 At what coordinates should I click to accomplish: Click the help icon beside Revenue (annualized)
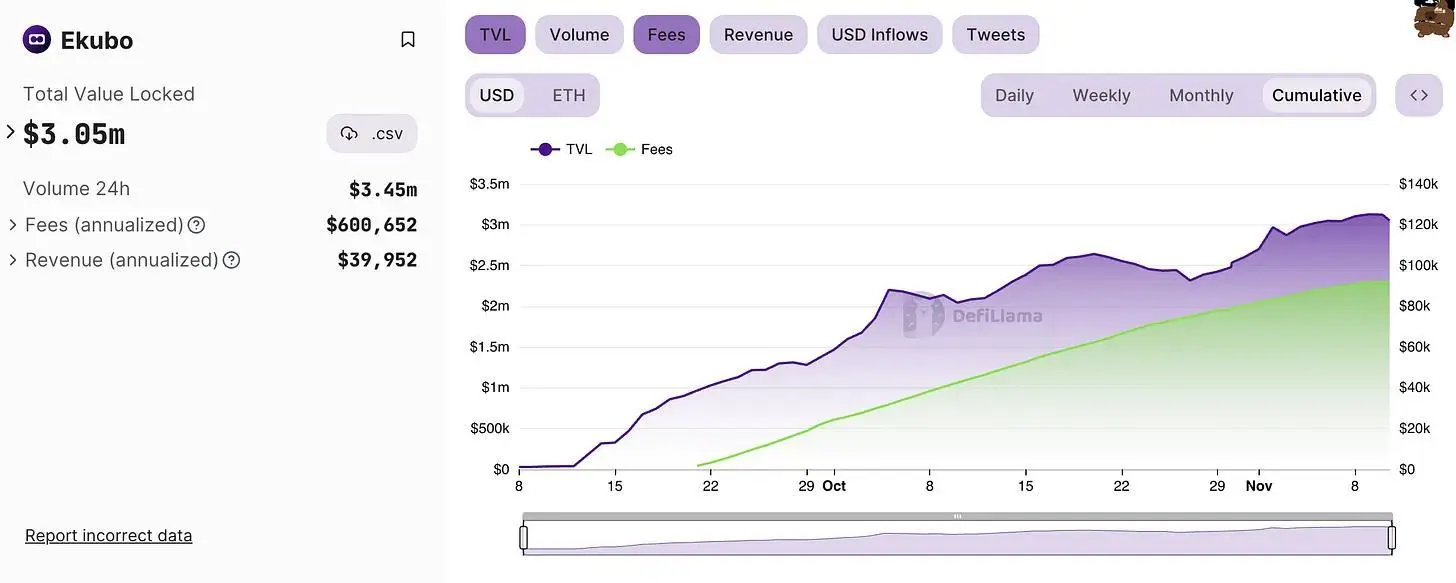tap(231, 260)
